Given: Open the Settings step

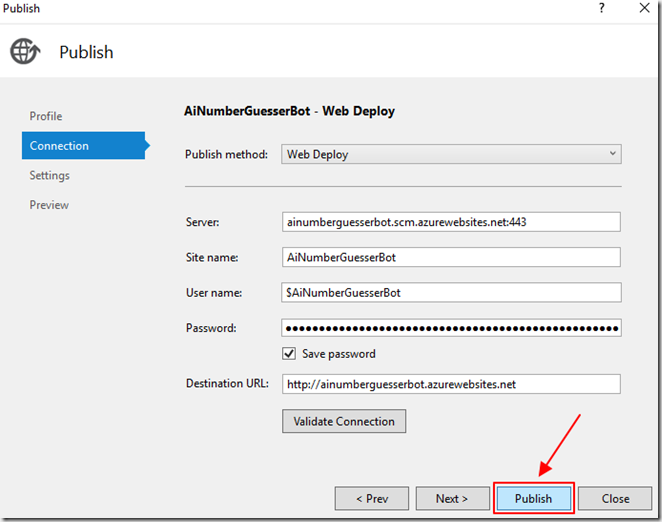Looking at the screenshot, I should (49, 175).
